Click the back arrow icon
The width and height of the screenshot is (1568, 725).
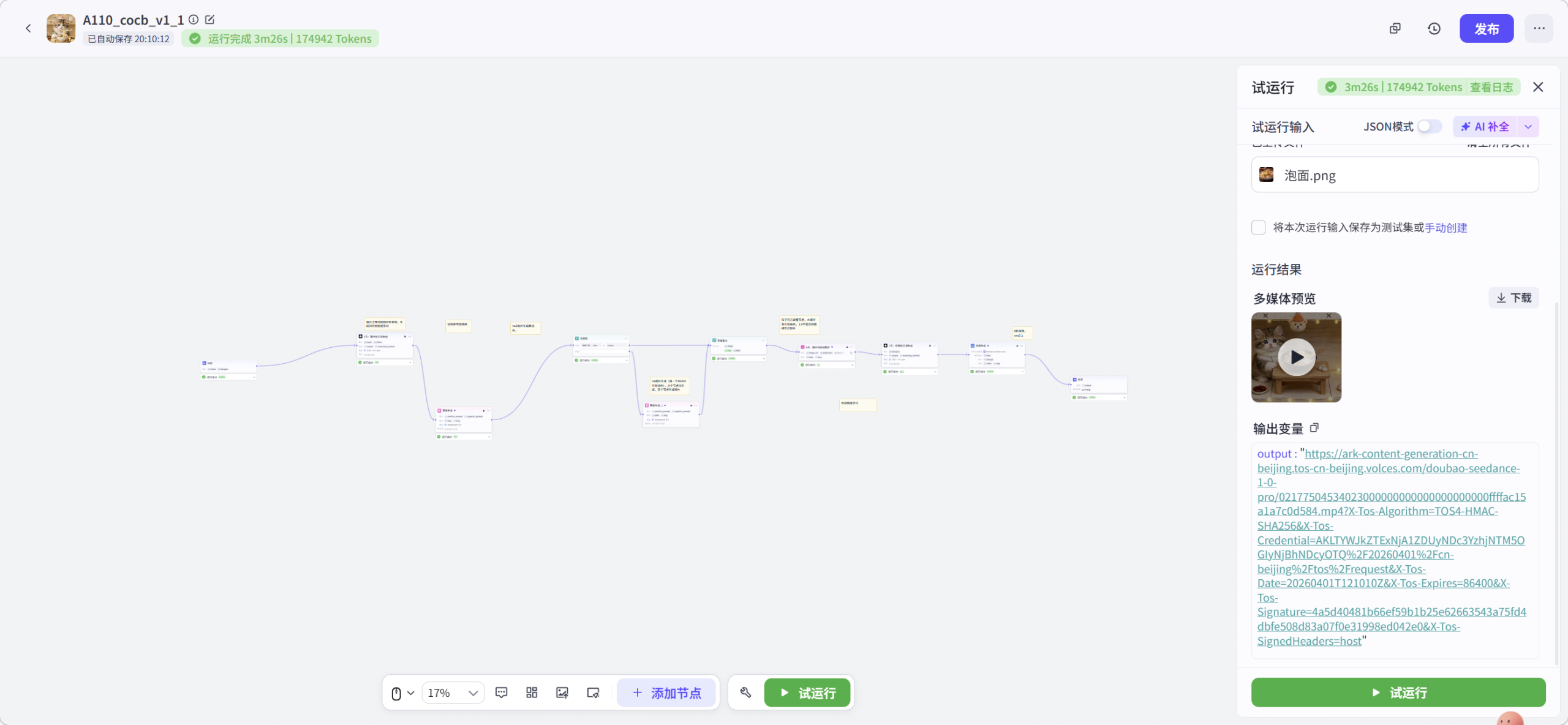coord(28,28)
